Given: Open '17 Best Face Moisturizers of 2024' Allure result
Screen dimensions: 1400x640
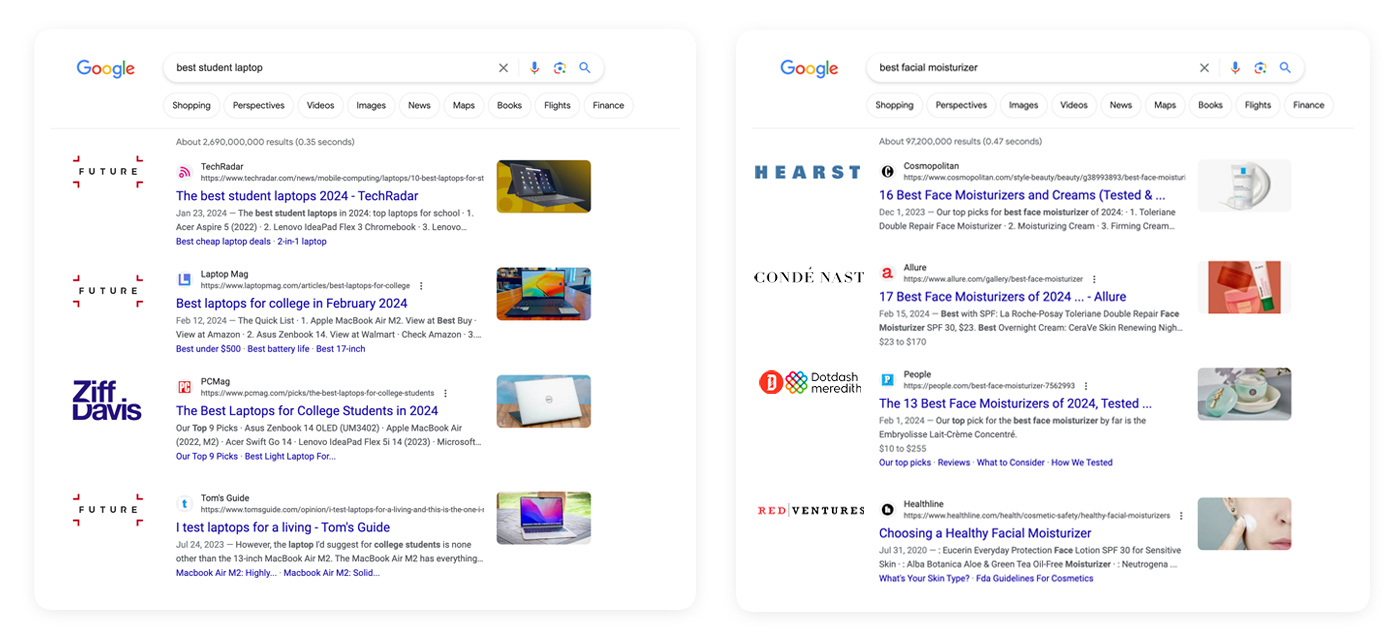Looking at the screenshot, I should (1002, 296).
